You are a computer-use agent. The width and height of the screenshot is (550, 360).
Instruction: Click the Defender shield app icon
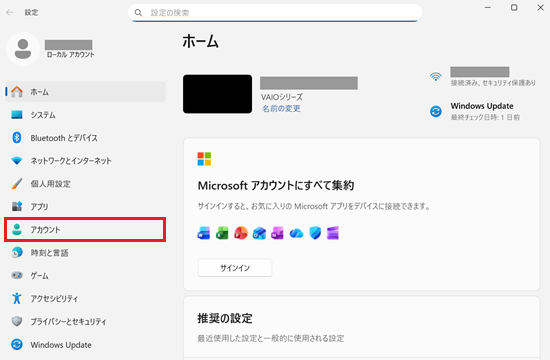[x=315, y=233]
